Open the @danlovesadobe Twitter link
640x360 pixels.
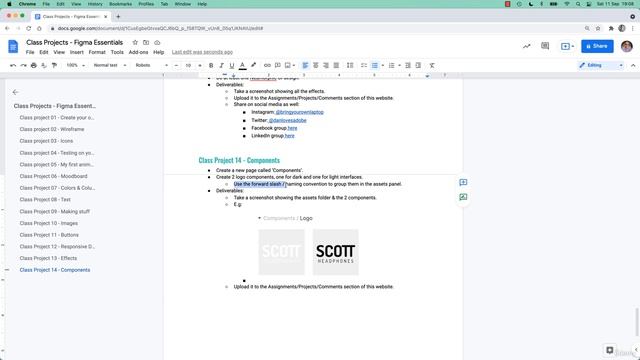(287, 120)
